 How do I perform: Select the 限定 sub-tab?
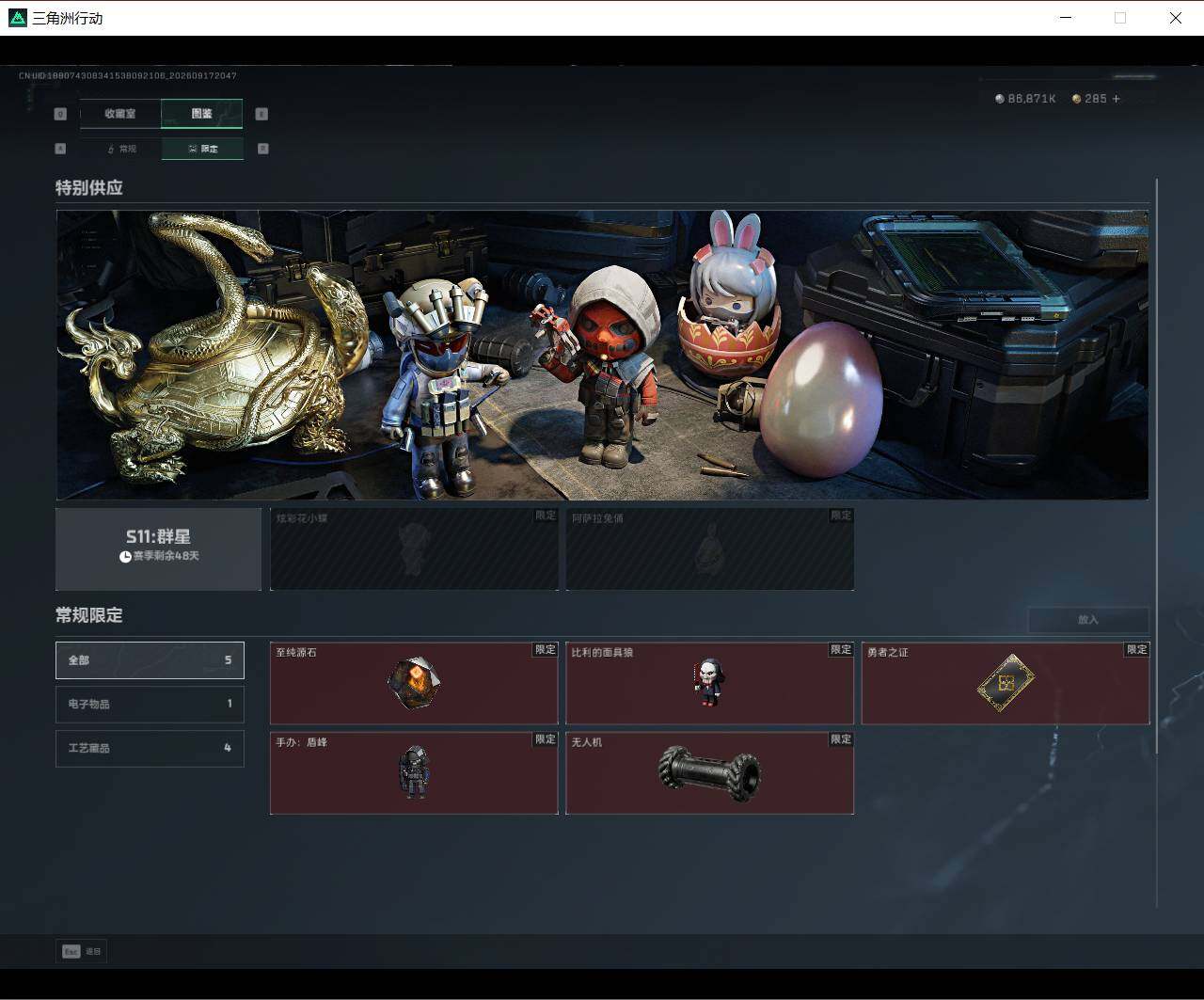pyautogui.click(x=202, y=149)
